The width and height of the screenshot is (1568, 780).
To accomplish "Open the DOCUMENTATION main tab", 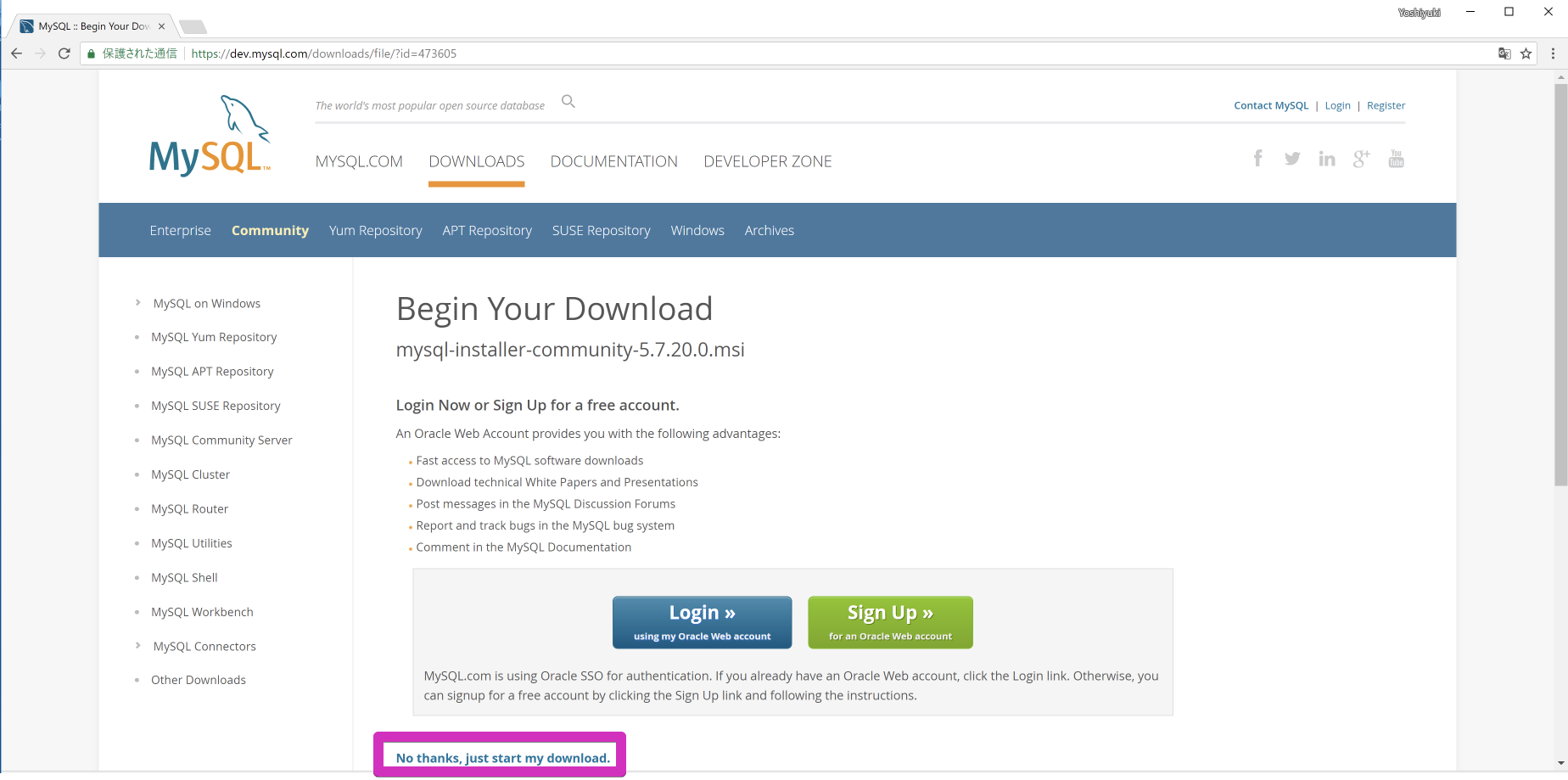I will [x=614, y=161].
